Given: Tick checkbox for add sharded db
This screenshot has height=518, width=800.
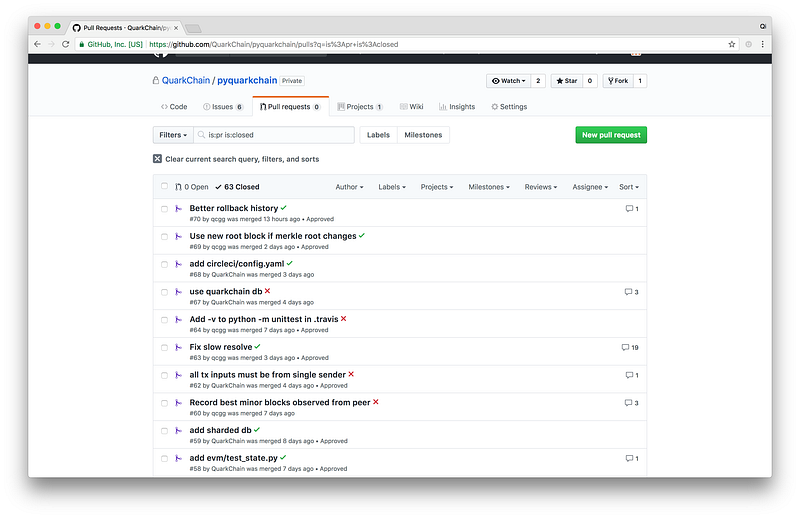Looking at the screenshot, I should 164,431.
